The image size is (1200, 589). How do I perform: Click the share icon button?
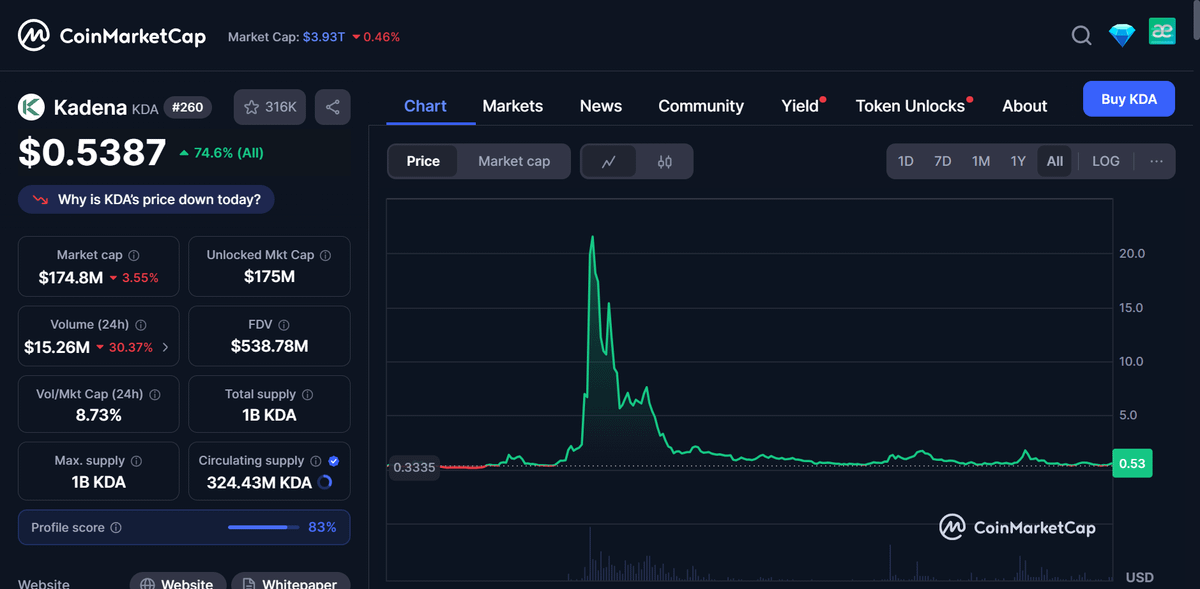tap(333, 107)
